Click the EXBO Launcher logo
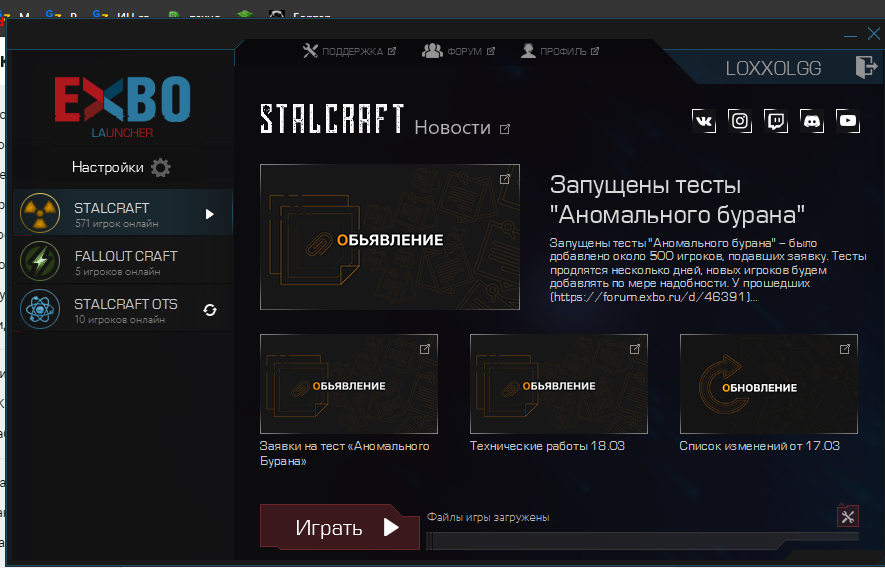The height and width of the screenshot is (568, 885). coord(122,107)
